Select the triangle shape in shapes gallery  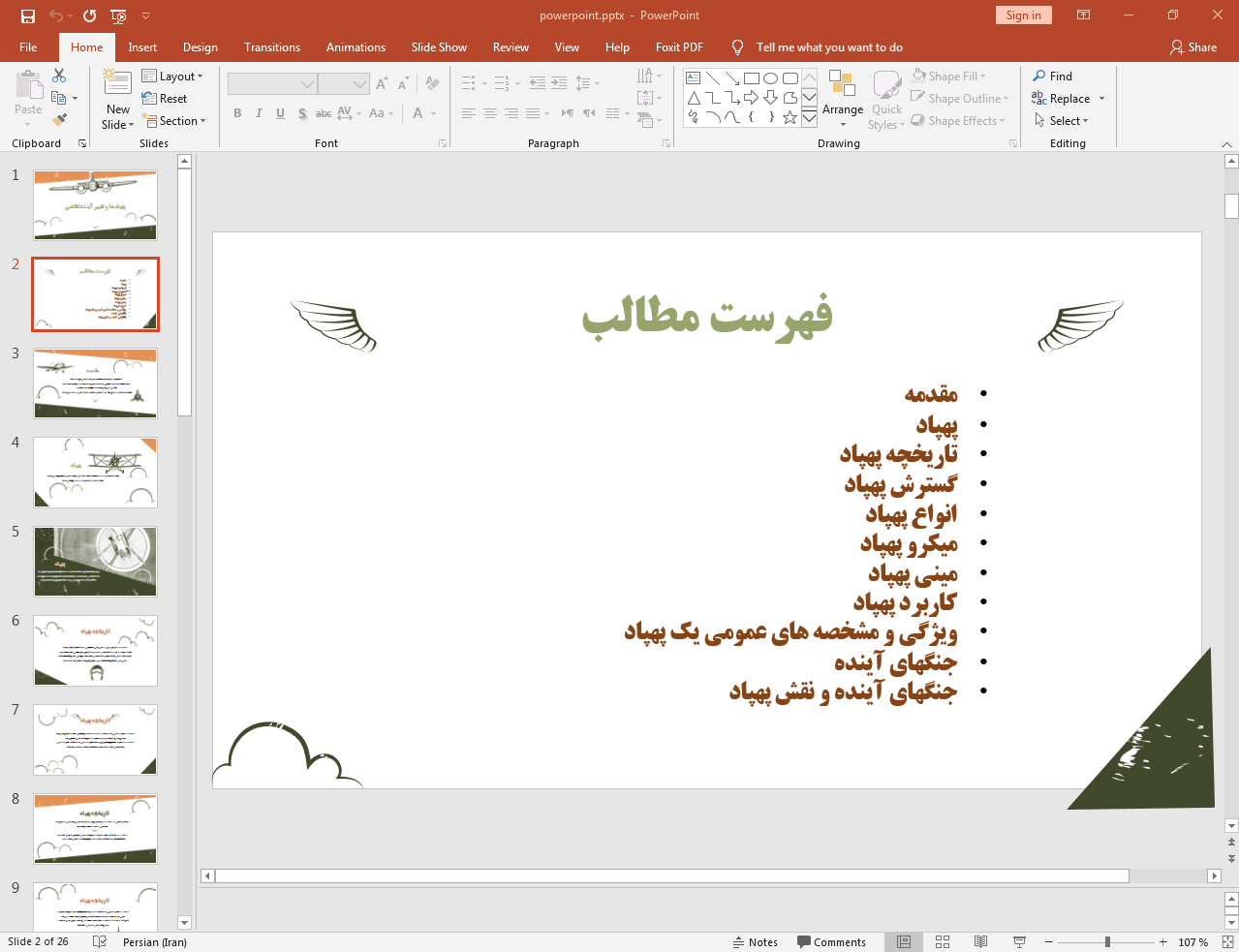tap(694, 98)
